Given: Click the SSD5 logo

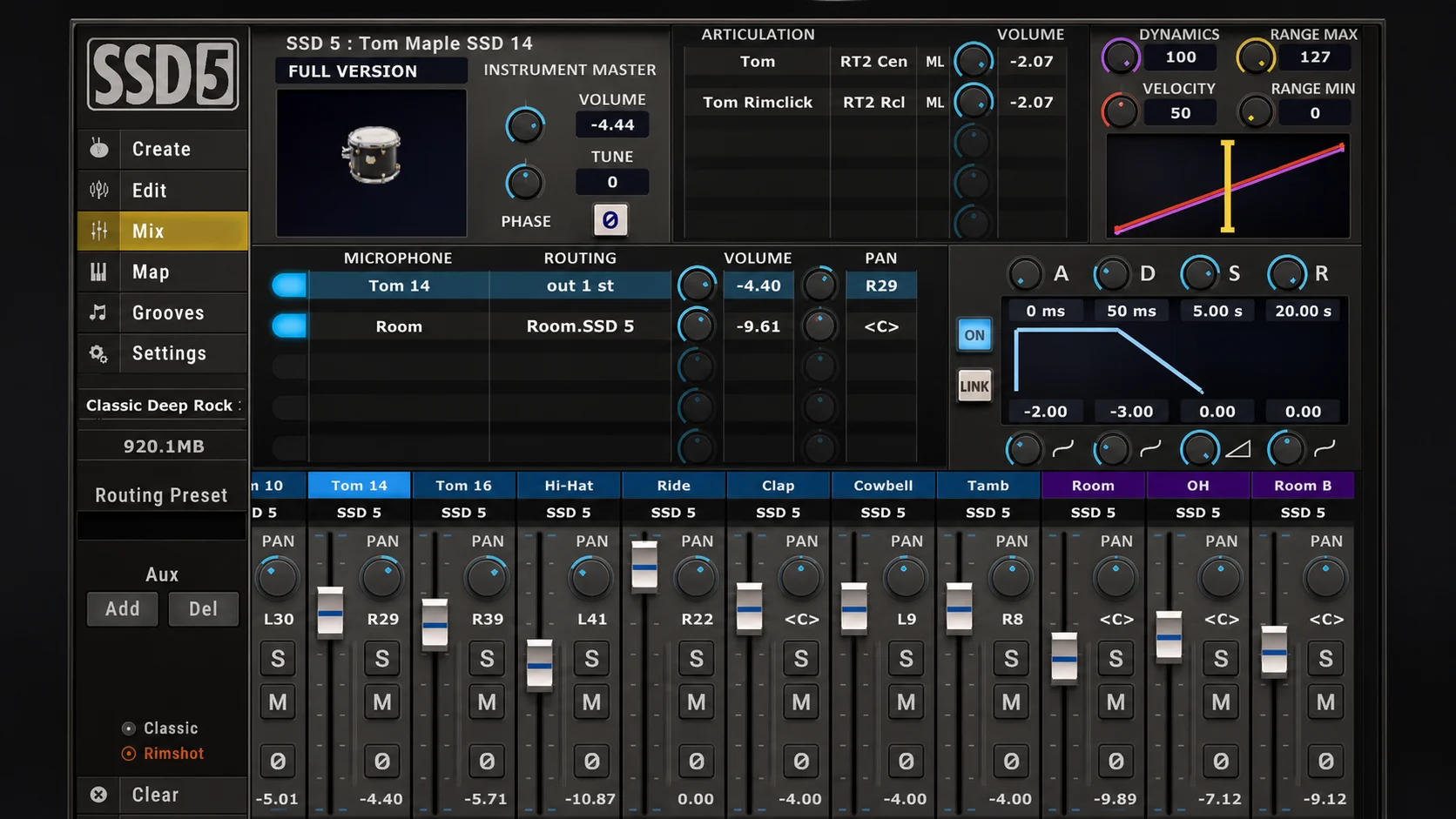Looking at the screenshot, I should click(163, 74).
